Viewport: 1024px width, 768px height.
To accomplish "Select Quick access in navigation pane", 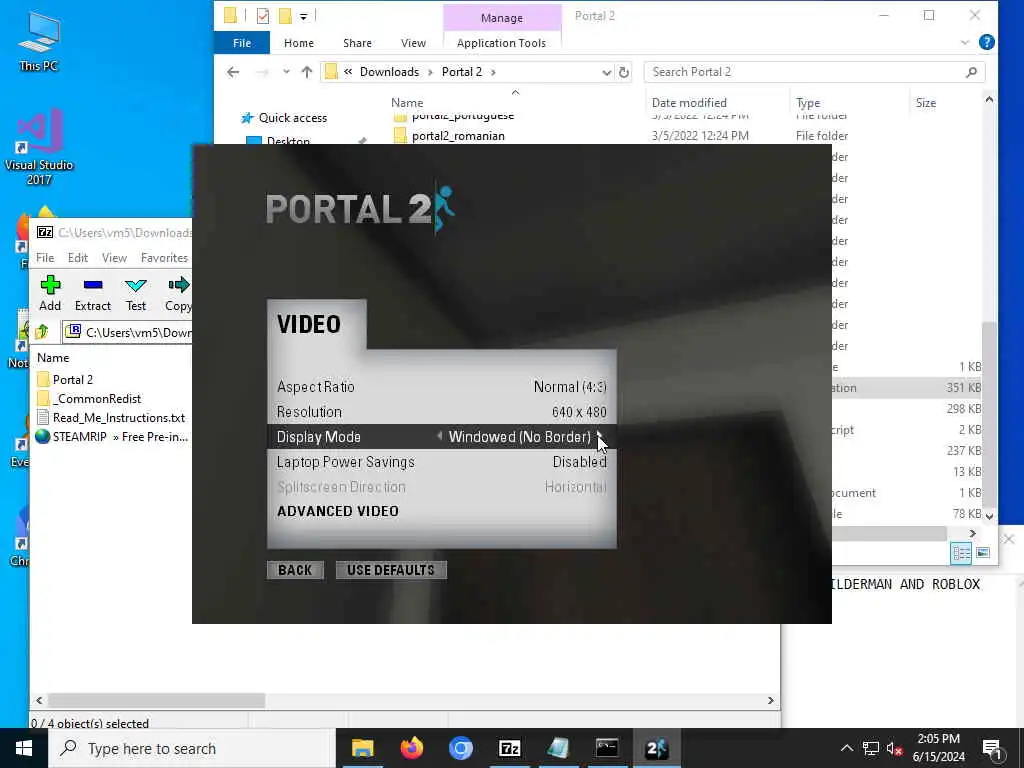I will (293, 118).
